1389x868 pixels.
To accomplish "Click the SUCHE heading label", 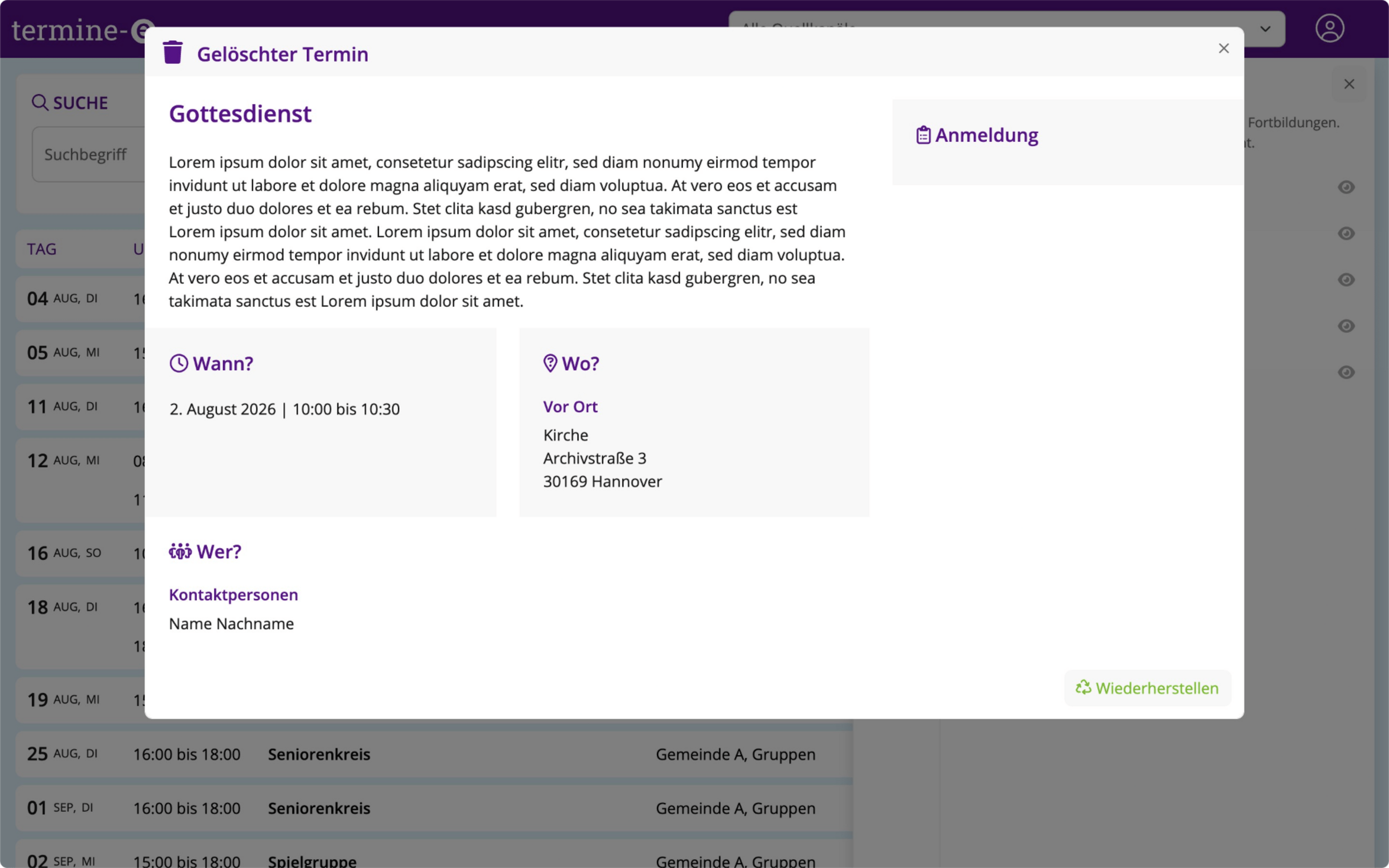I will pyautogui.click(x=80, y=103).
